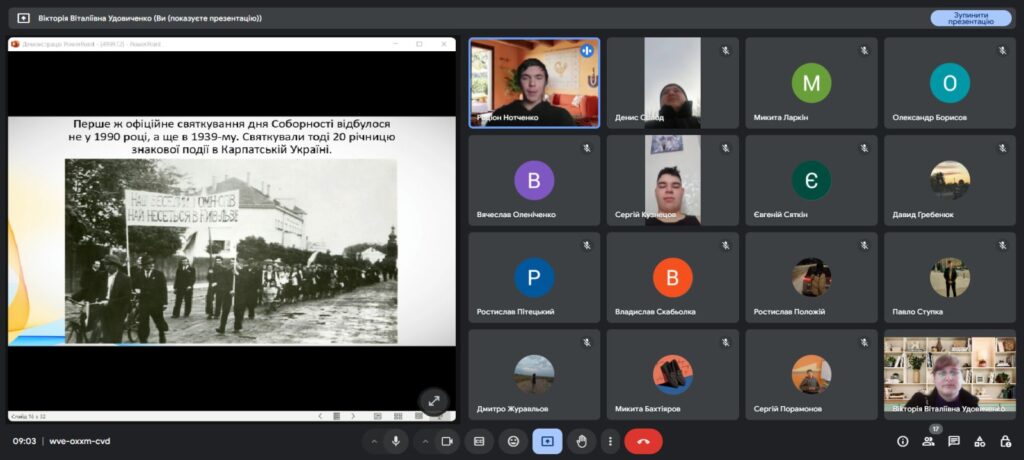Expand audio settings arrow beside microphone
The image size is (1024, 460).
pos(374,441)
